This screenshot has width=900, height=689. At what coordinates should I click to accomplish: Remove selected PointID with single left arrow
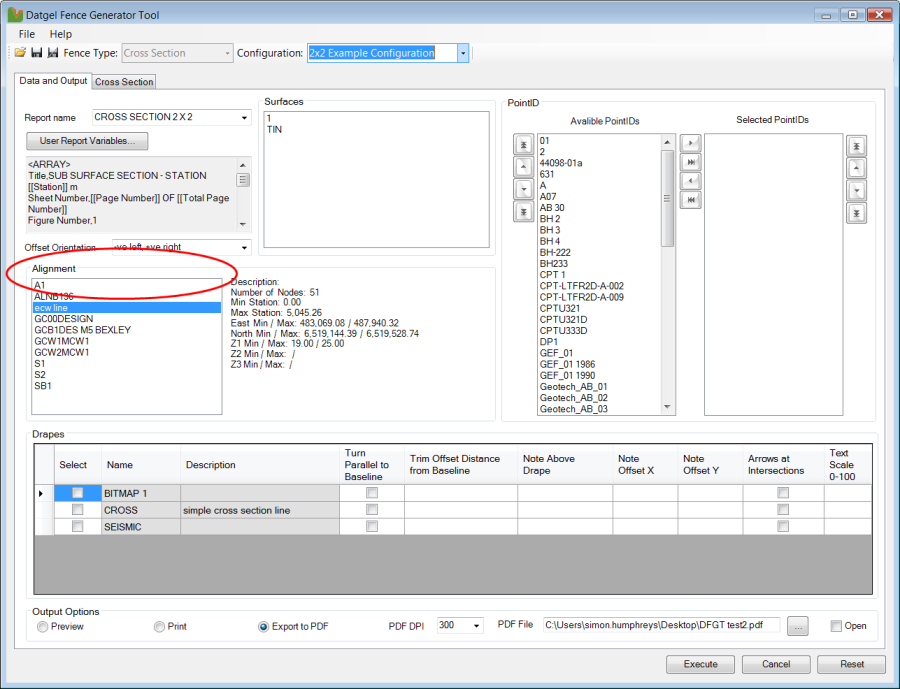point(690,181)
